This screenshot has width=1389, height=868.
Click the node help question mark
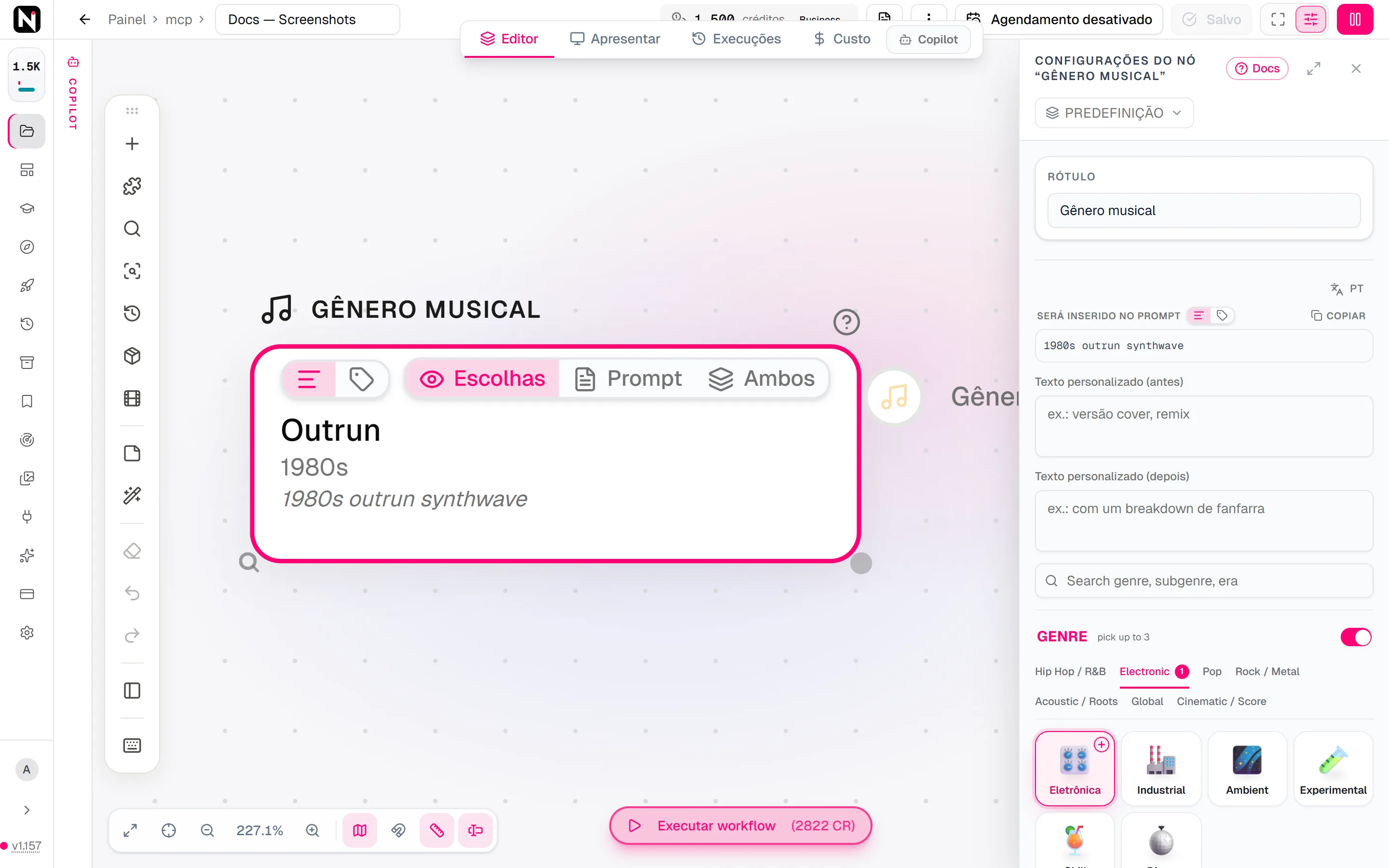846,322
